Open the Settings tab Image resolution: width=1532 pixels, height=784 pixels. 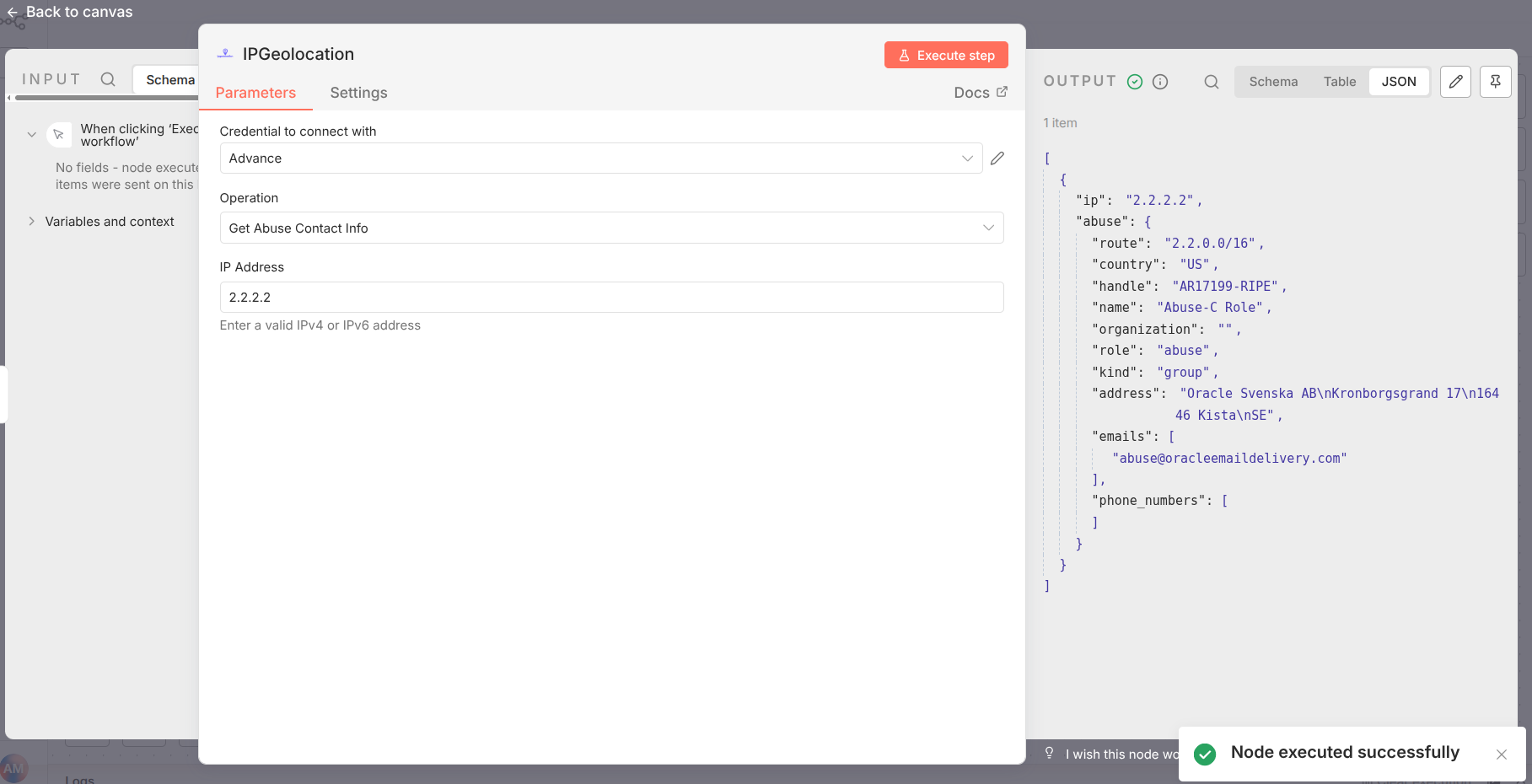358,93
